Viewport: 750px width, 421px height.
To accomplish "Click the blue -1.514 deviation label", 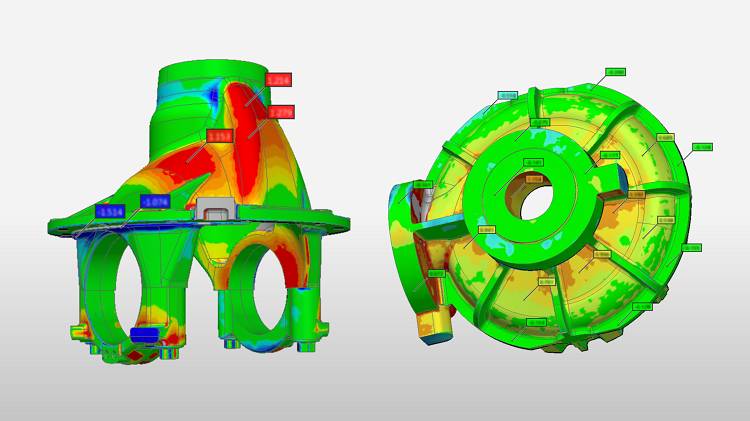I will [x=109, y=211].
